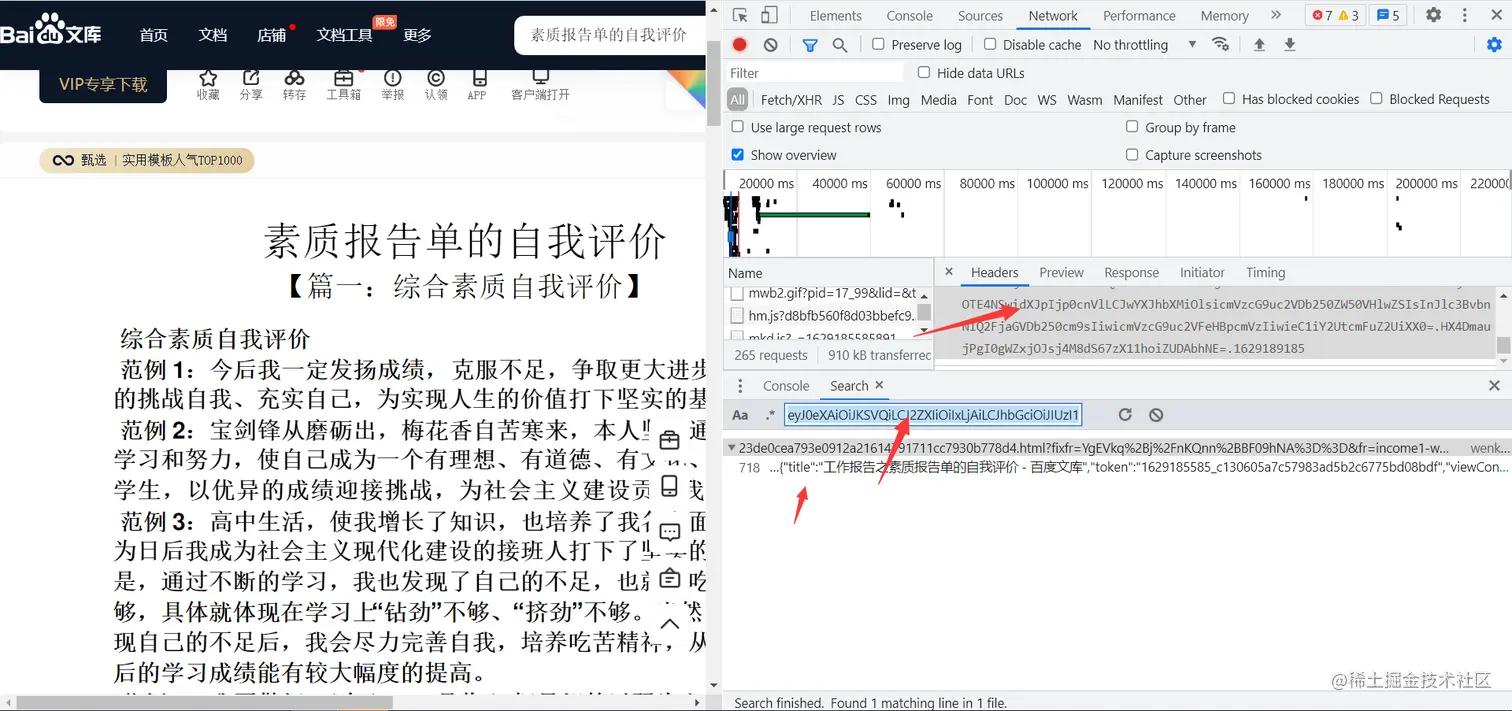Click the search query input field
Image resolution: width=1512 pixels, height=711 pixels.
point(933,415)
